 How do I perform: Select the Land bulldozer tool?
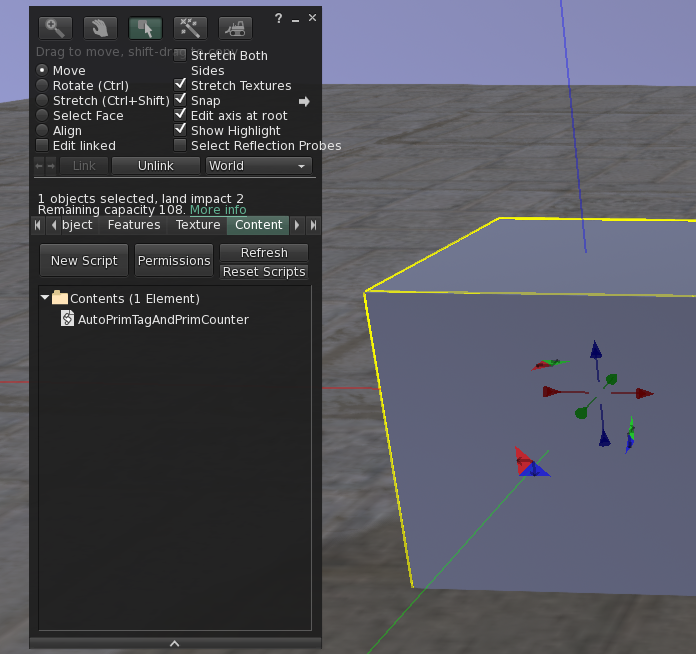click(x=235, y=28)
